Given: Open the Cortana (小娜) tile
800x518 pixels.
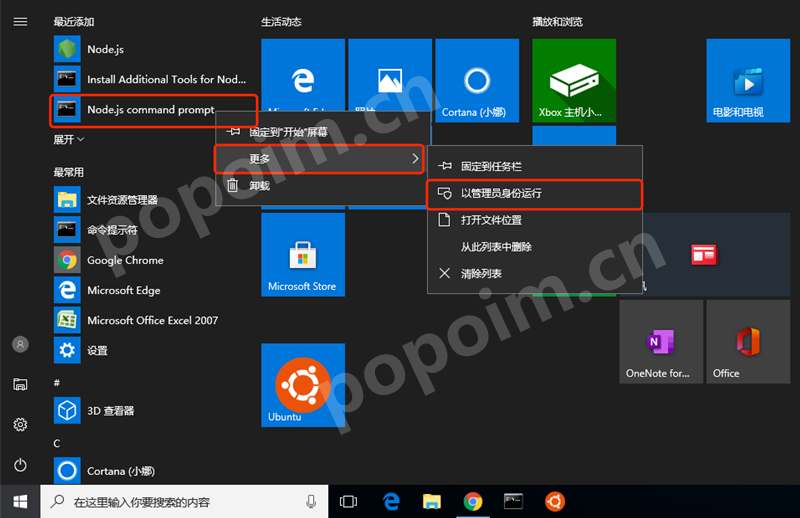Looking at the screenshot, I should (477, 81).
